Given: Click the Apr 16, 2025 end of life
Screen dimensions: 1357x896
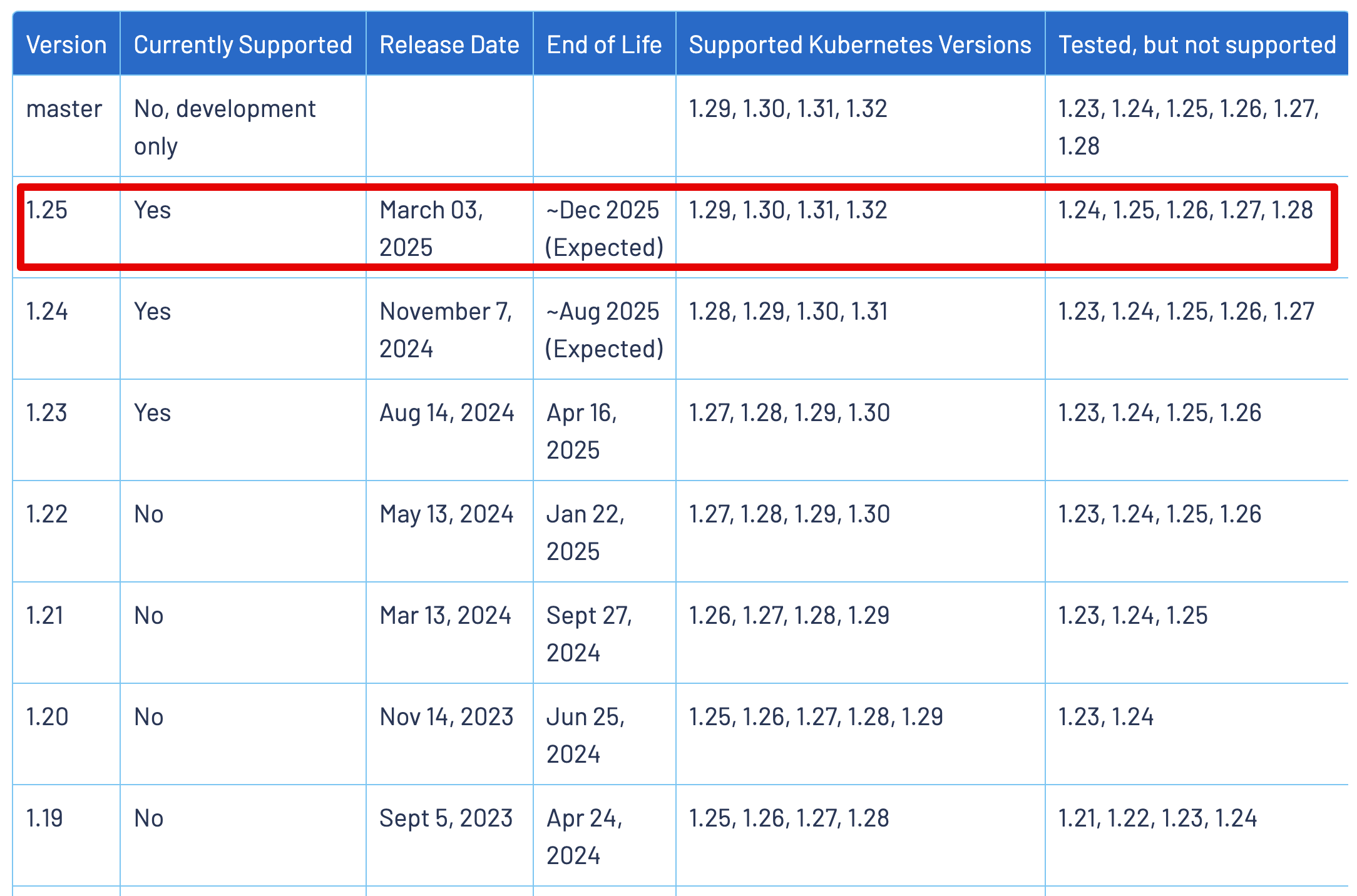Looking at the screenshot, I should [x=581, y=431].
